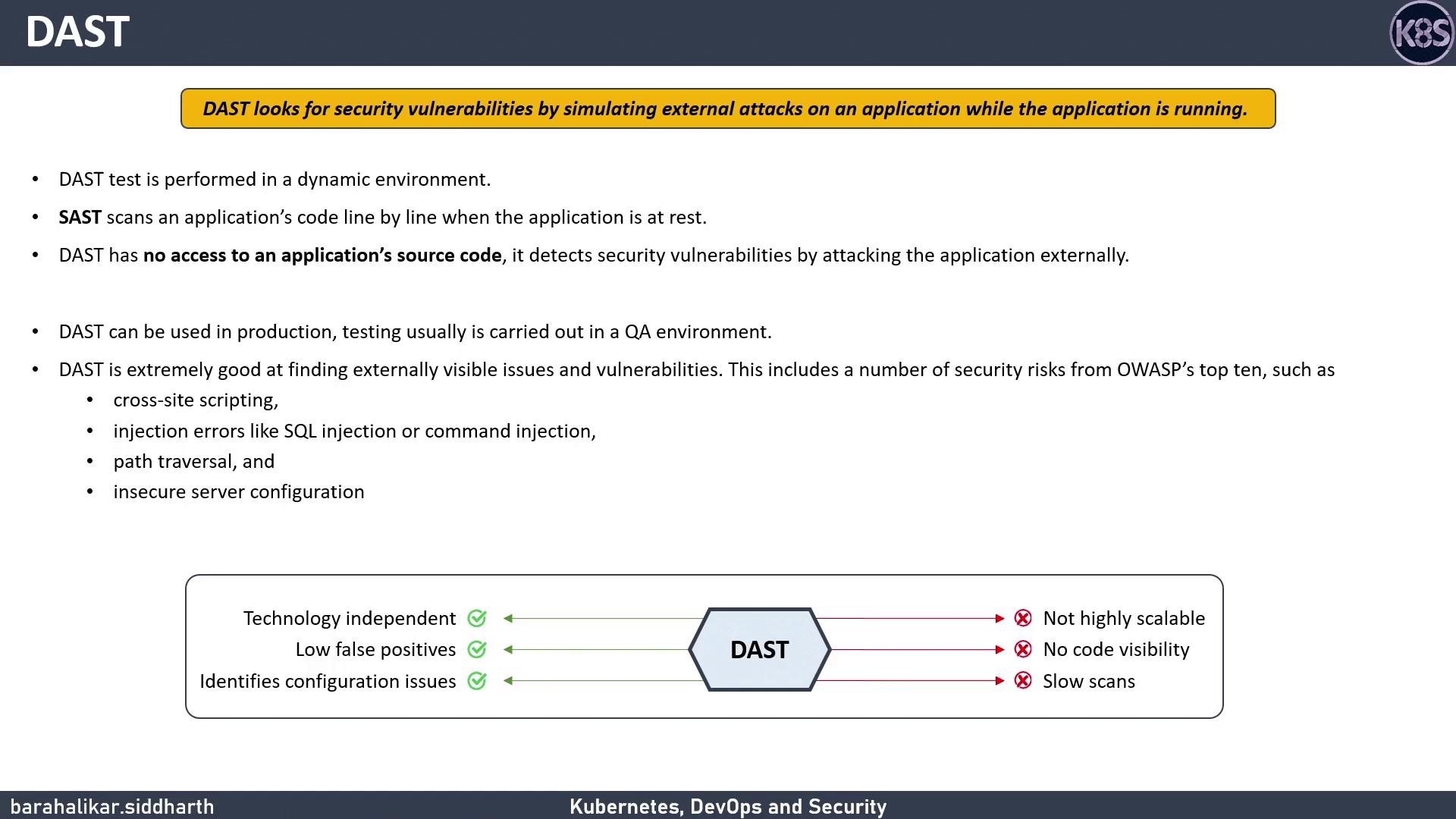Click red X icon beside Not highly scalable

[x=1023, y=619]
